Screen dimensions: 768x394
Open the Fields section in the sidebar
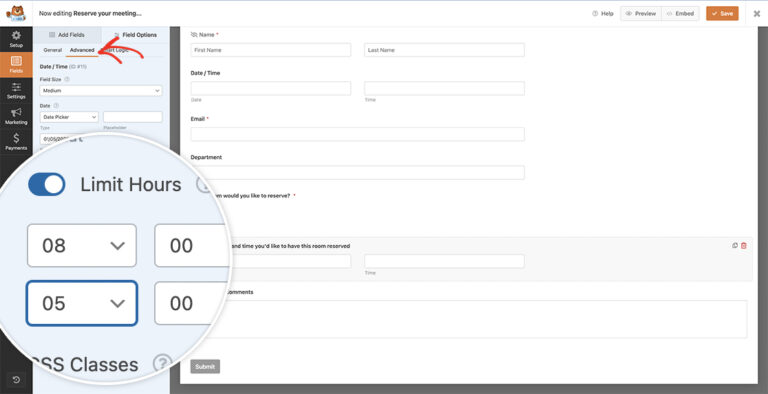pos(16,65)
